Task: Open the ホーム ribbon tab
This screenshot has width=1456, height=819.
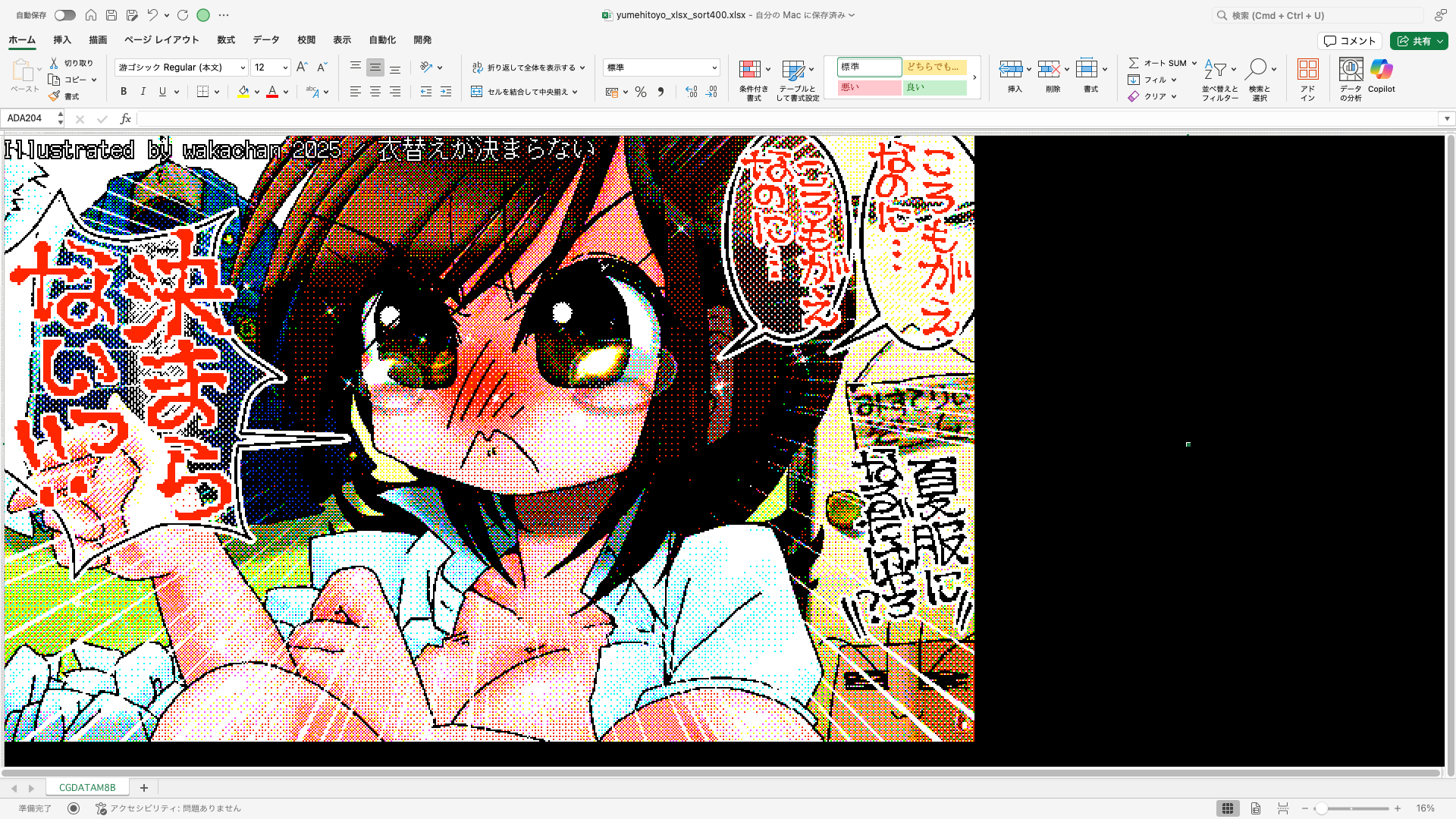Action: pos(22,40)
